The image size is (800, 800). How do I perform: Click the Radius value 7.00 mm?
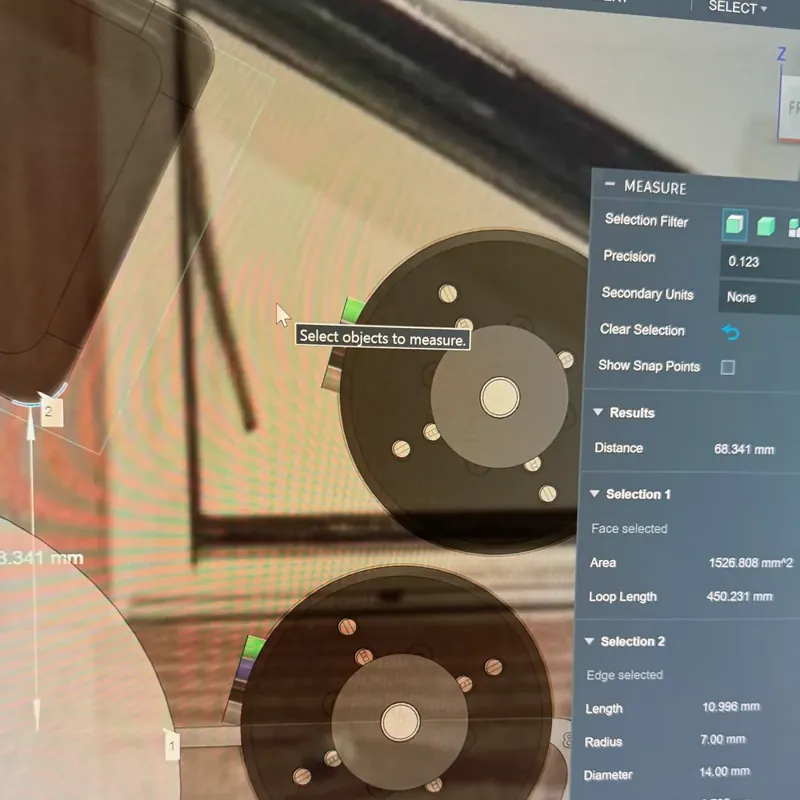722,739
